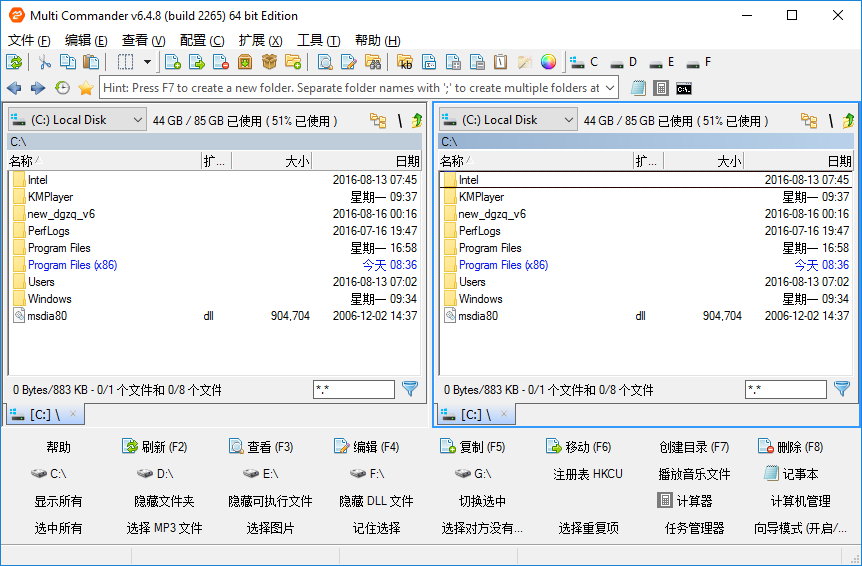Click the view file magnifier icon
This screenshot has height=566, width=862.
[x=325, y=62]
